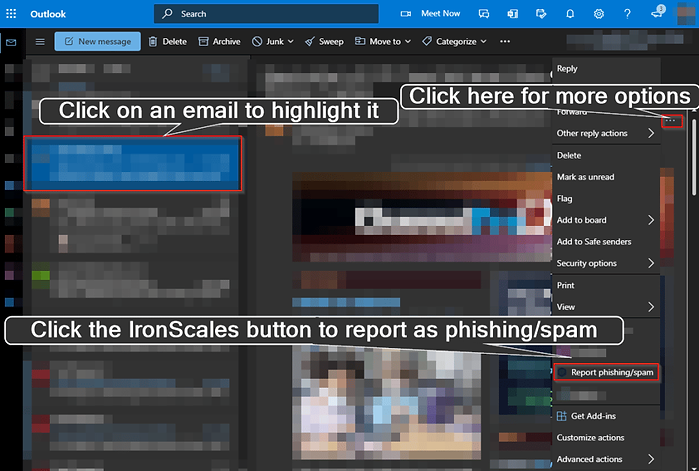Image resolution: width=699 pixels, height=471 pixels.
Task: Open Meet Now video call
Action: point(440,14)
